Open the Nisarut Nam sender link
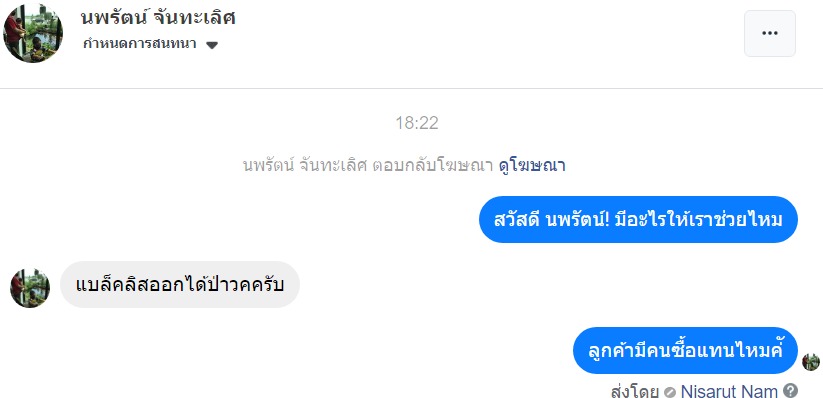 tap(729, 391)
